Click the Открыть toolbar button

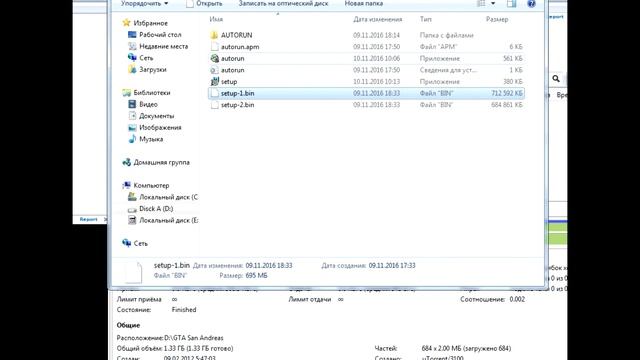pos(204,3)
